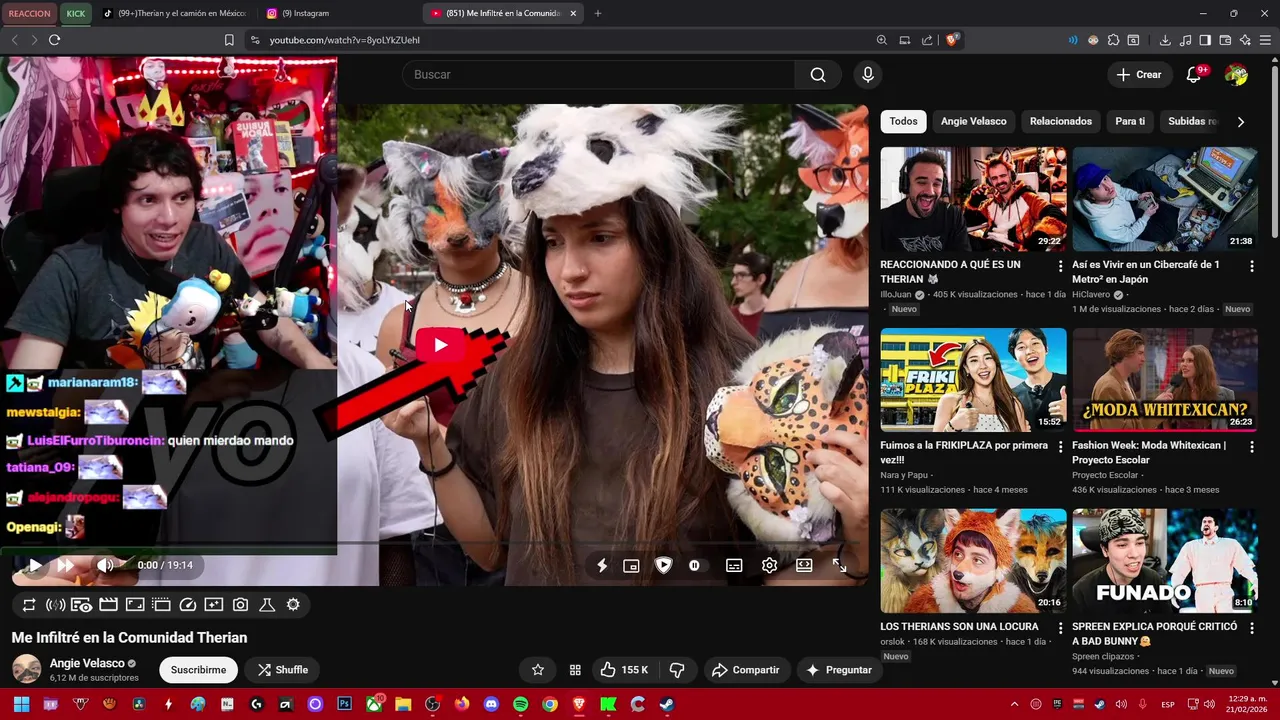Reload the page in browser toolbar
Viewport: 1280px width, 720px height.
click(54, 40)
